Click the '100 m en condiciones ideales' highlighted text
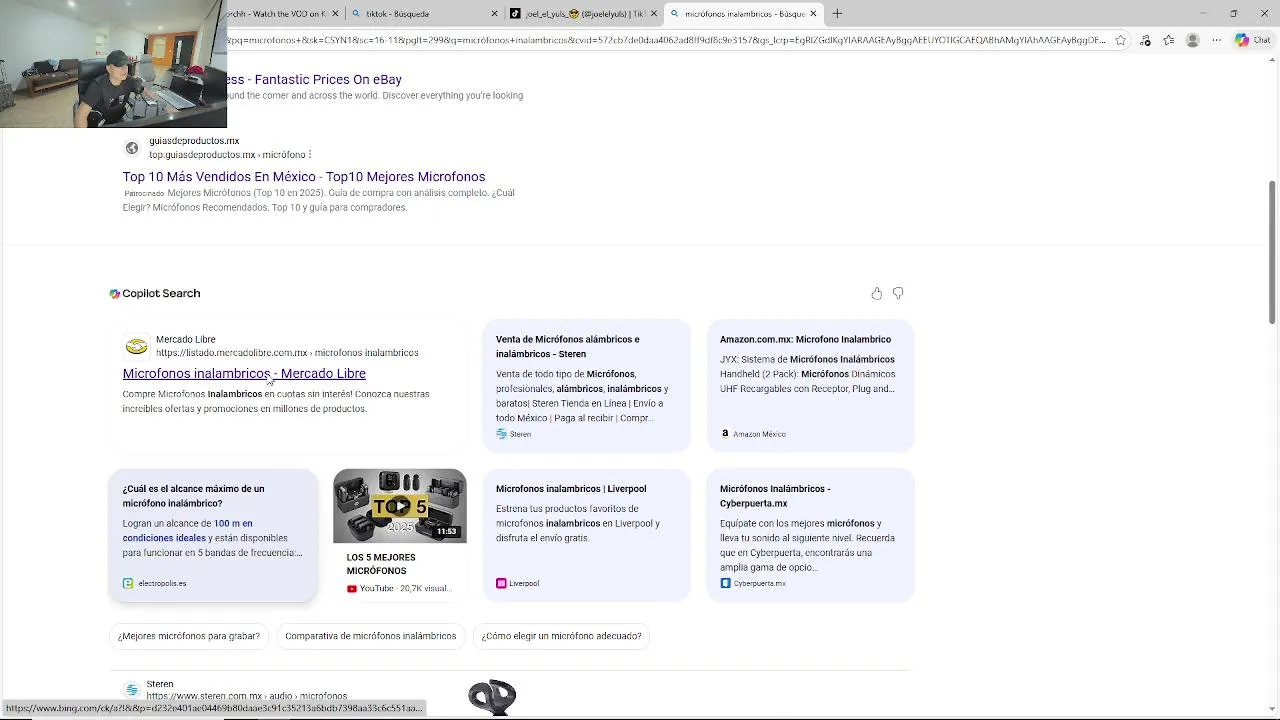1280x720 pixels. 188,530
